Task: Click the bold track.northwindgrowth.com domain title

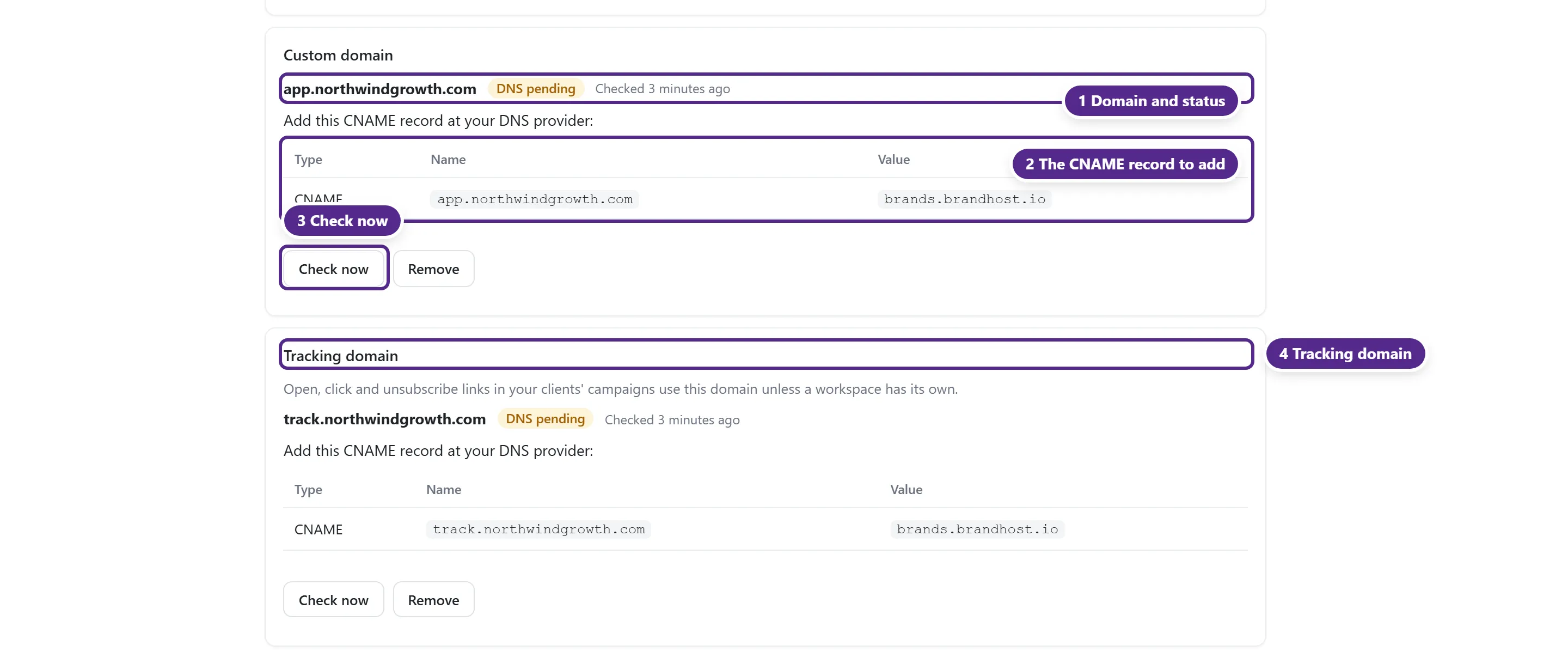Action: pos(385,419)
